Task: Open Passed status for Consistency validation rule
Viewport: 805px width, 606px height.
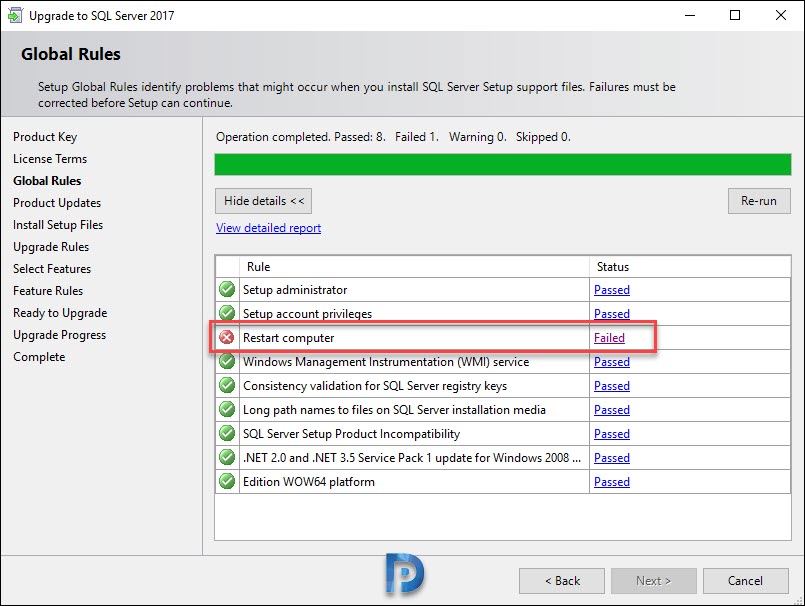Action: (611, 386)
